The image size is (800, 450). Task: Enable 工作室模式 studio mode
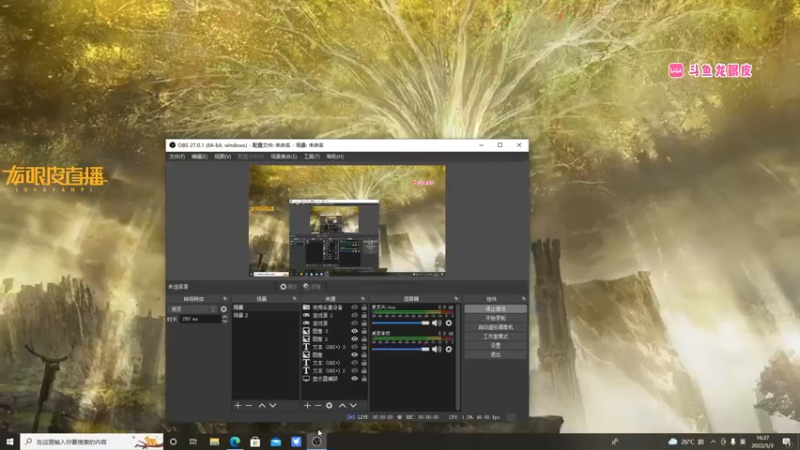495,336
